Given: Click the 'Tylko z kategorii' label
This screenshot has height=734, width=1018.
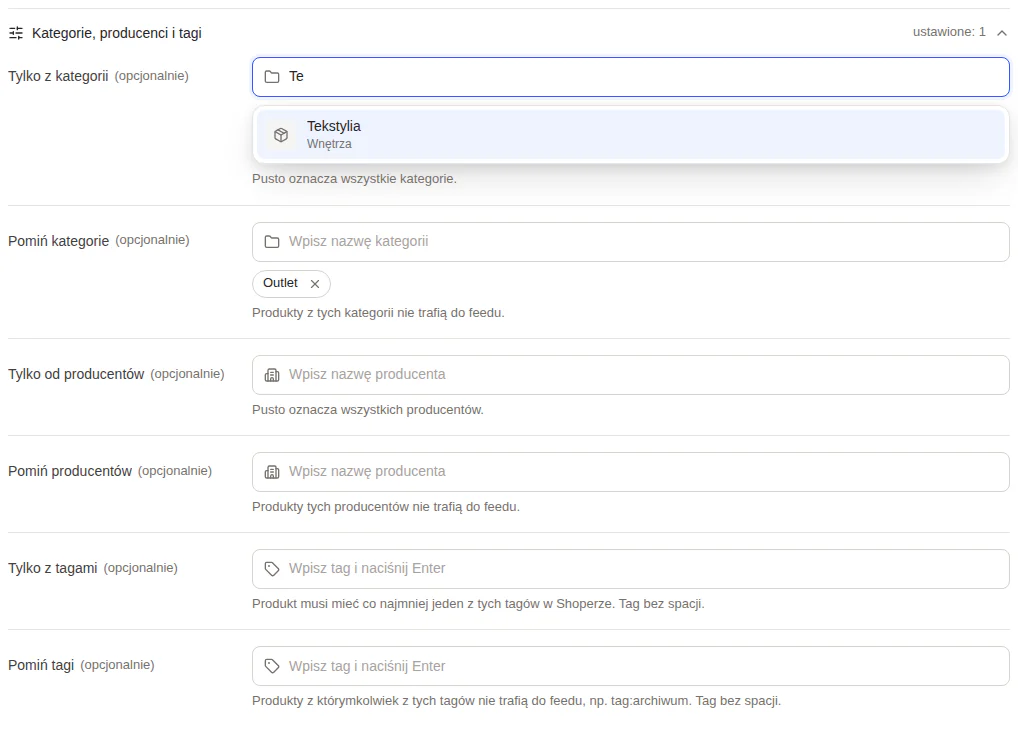Looking at the screenshot, I should tap(58, 76).
